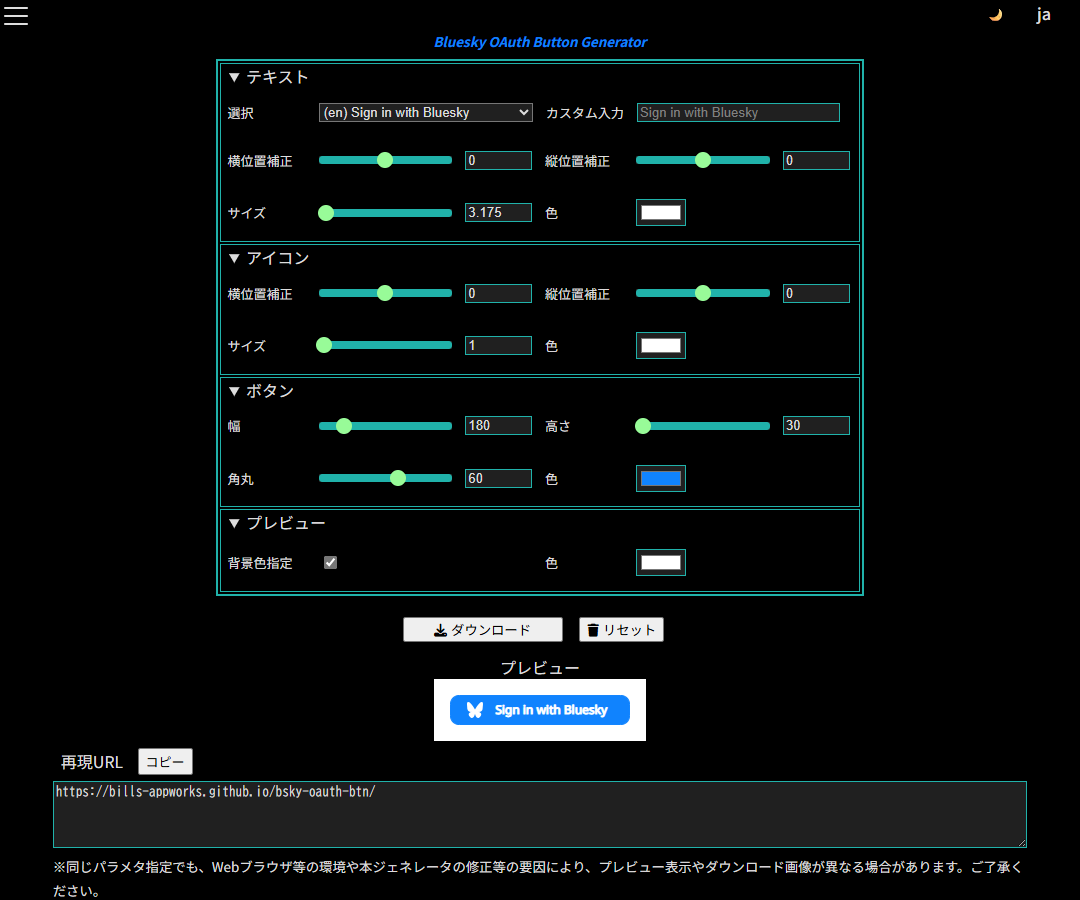Click the Bluesky butterfly preview button
1080x900 pixels.
(540, 710)
